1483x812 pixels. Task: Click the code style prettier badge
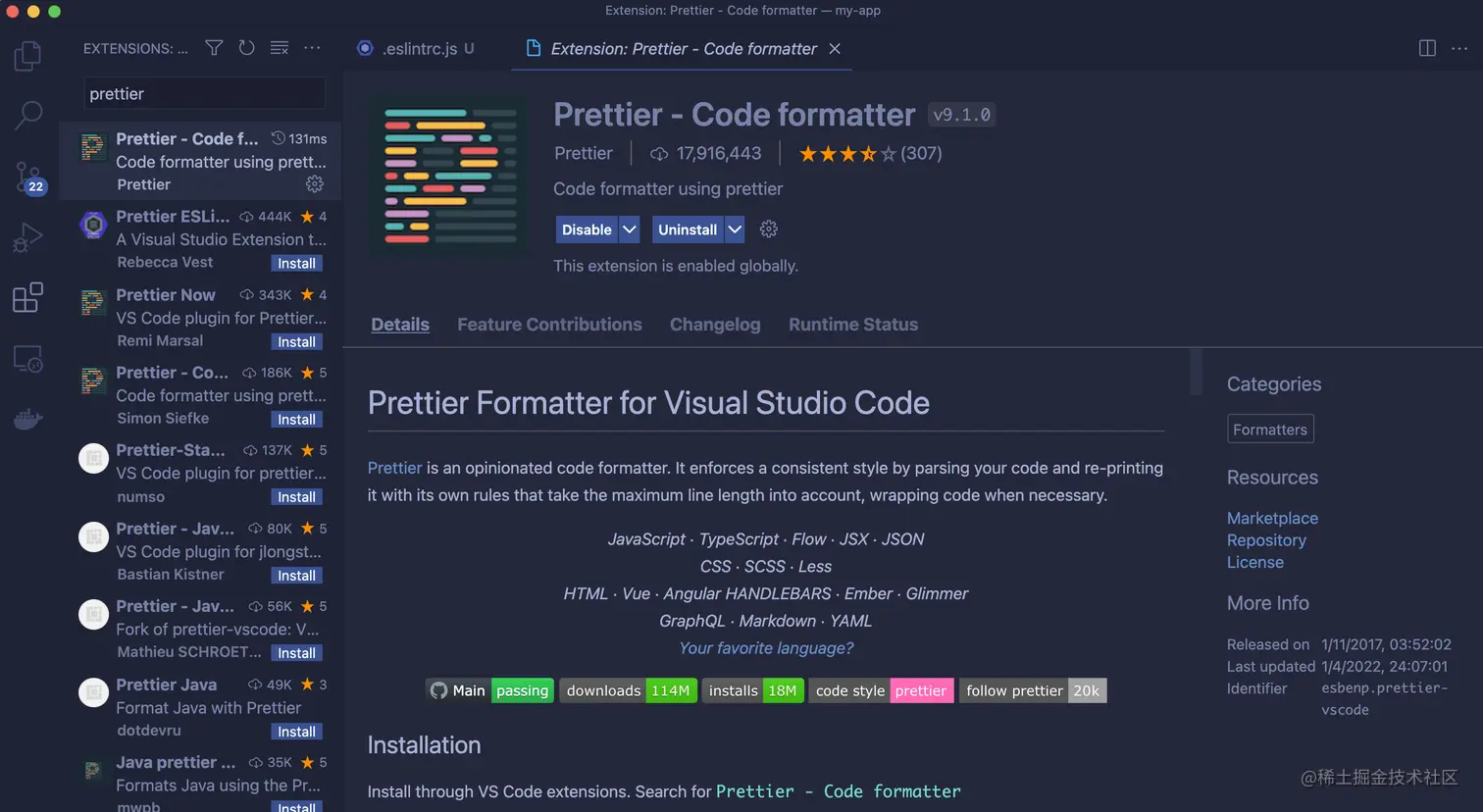[x=881, y=690]
